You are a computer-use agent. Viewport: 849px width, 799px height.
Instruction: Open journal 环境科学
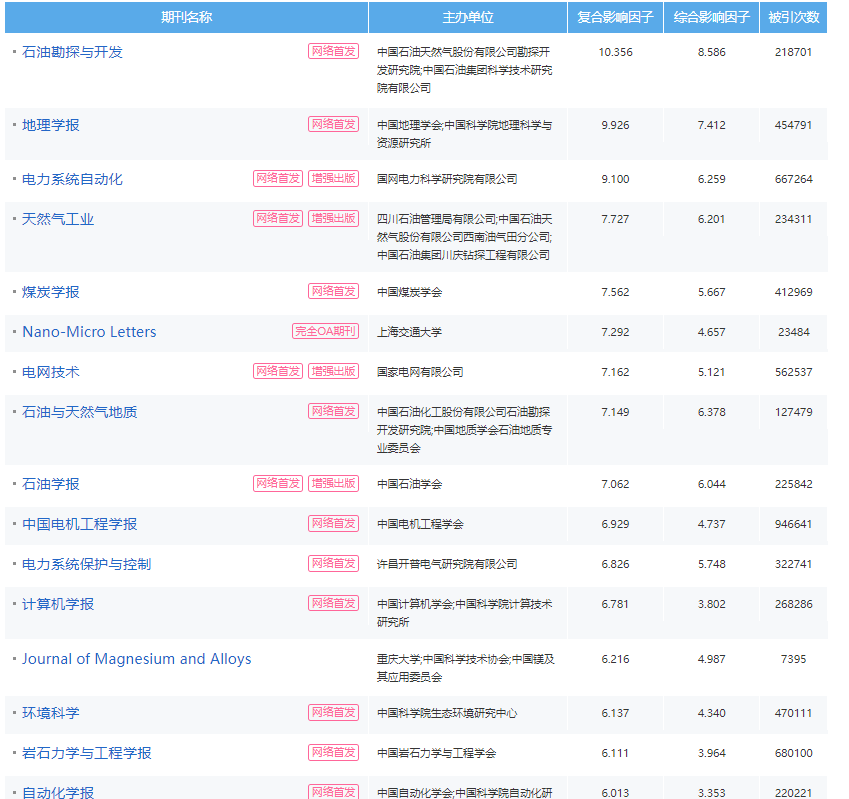50,713
